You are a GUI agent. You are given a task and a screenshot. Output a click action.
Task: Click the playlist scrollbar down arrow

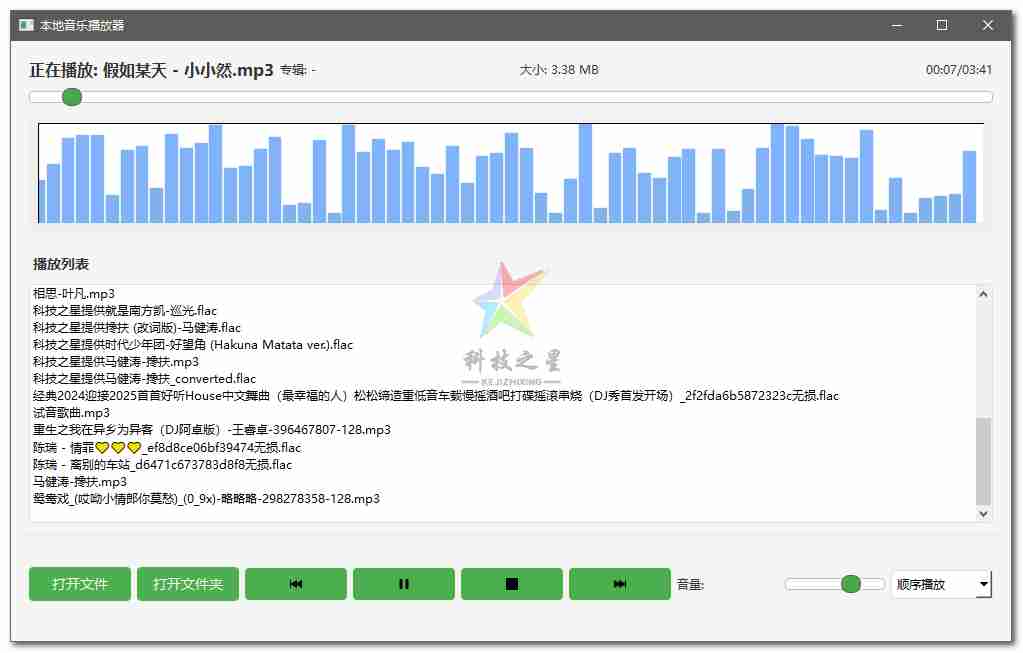(x=982, y=512)
